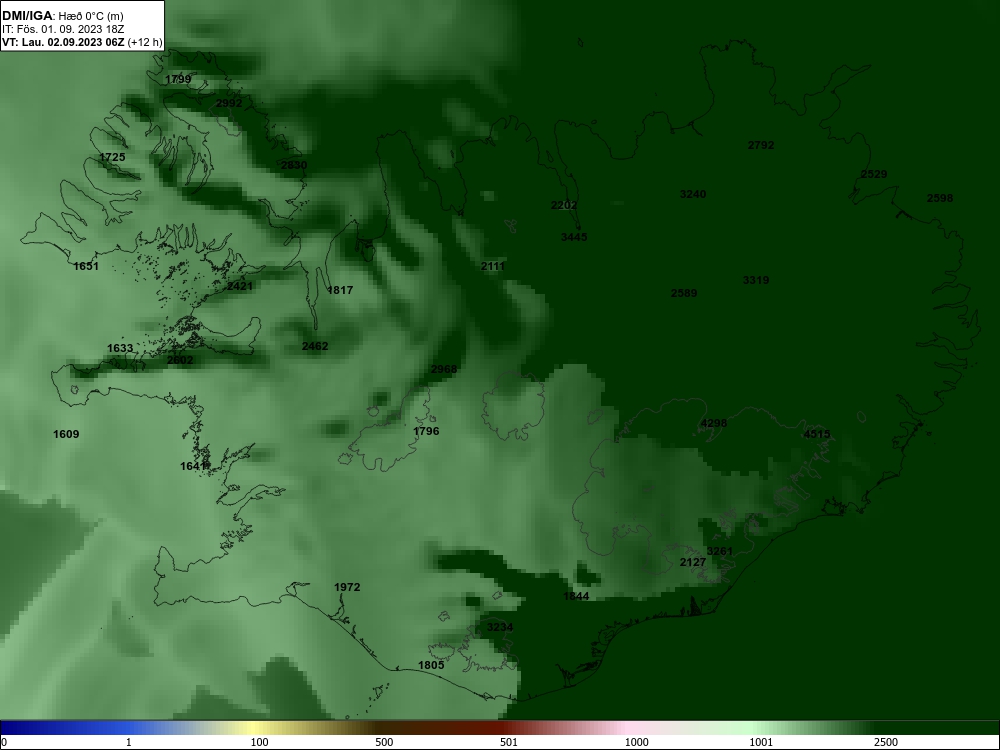Click the 2111 height value label
The height and width of the screenshot is (750, 1000).
(493, 267)
